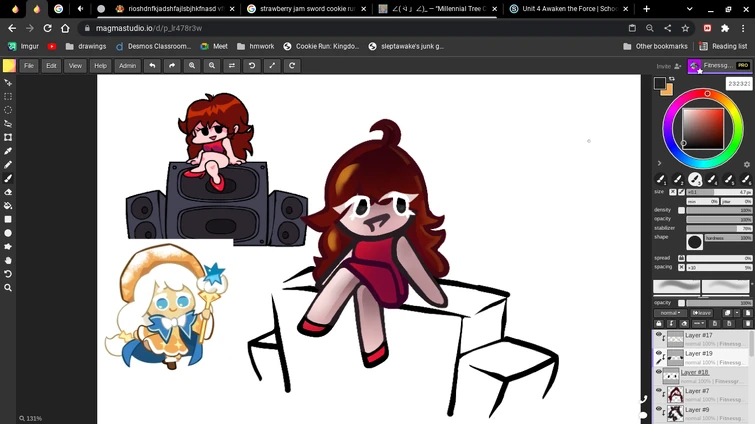Select the Eyedropper tool in left toolbar
The width and height of the screenshot is (755, 424).
pos(8,151)
